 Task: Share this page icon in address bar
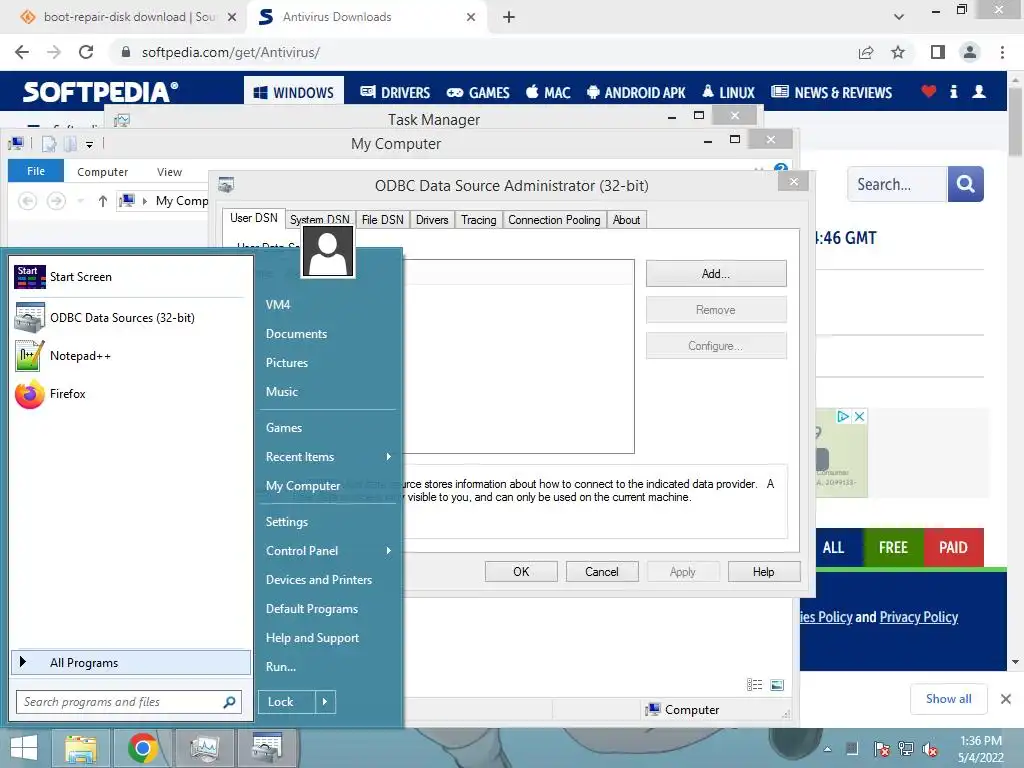[866, 52]
